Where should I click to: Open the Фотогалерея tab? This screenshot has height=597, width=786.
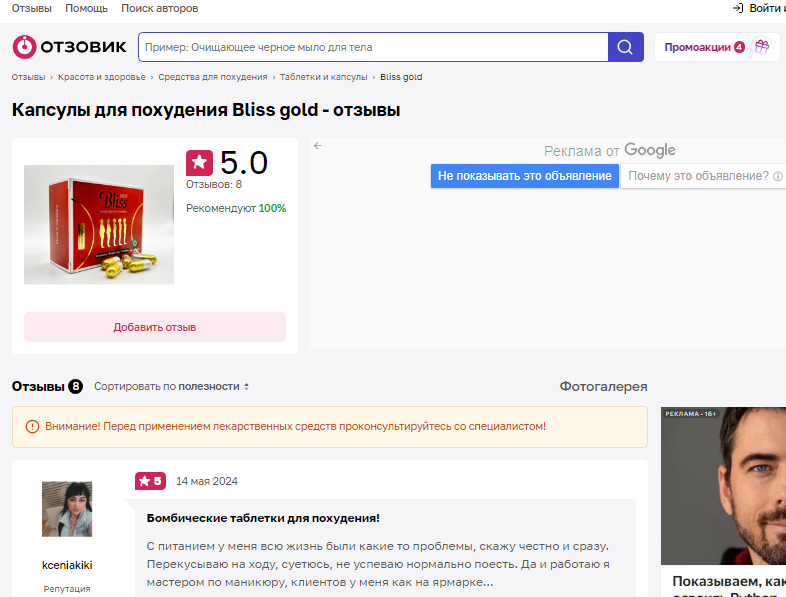(604, 386)
